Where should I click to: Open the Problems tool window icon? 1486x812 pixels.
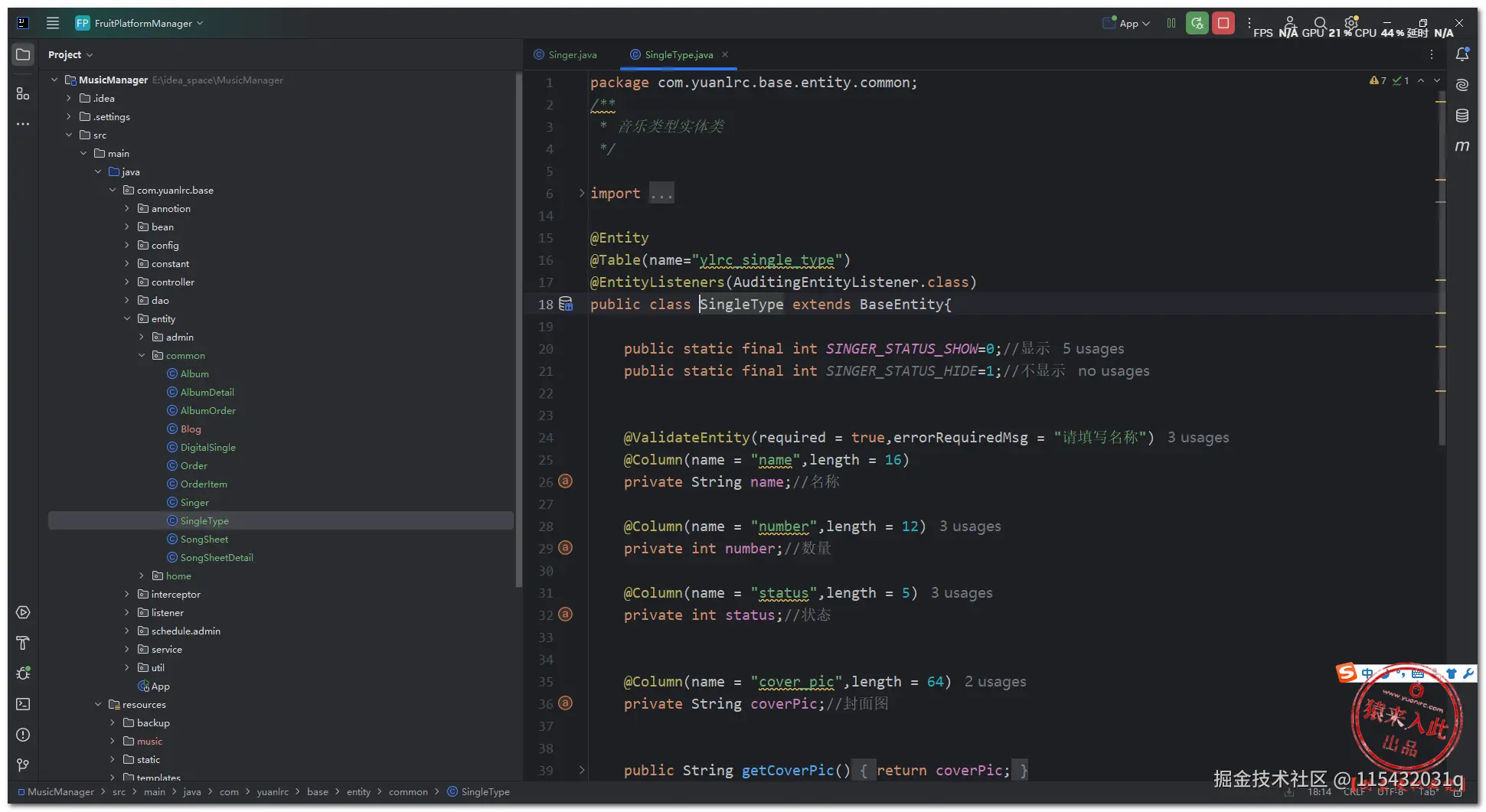coord(23,735)
